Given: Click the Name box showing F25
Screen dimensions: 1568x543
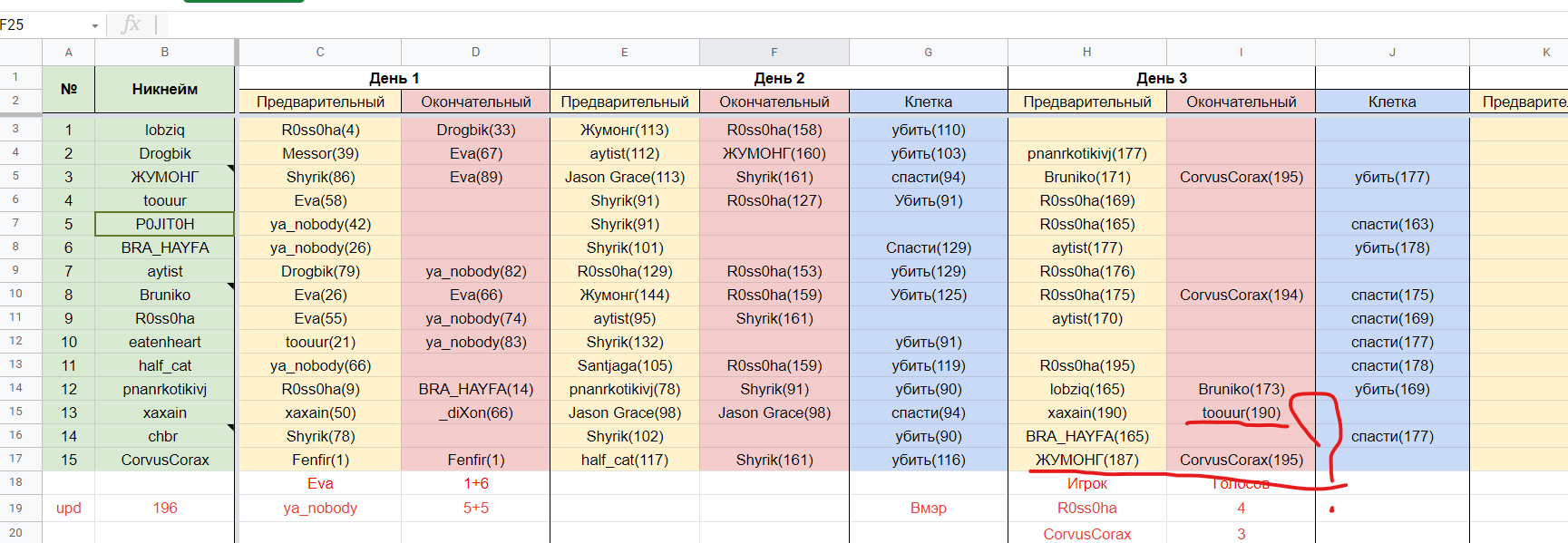Looking at the screenshot, I should click(x=41, y=24).
